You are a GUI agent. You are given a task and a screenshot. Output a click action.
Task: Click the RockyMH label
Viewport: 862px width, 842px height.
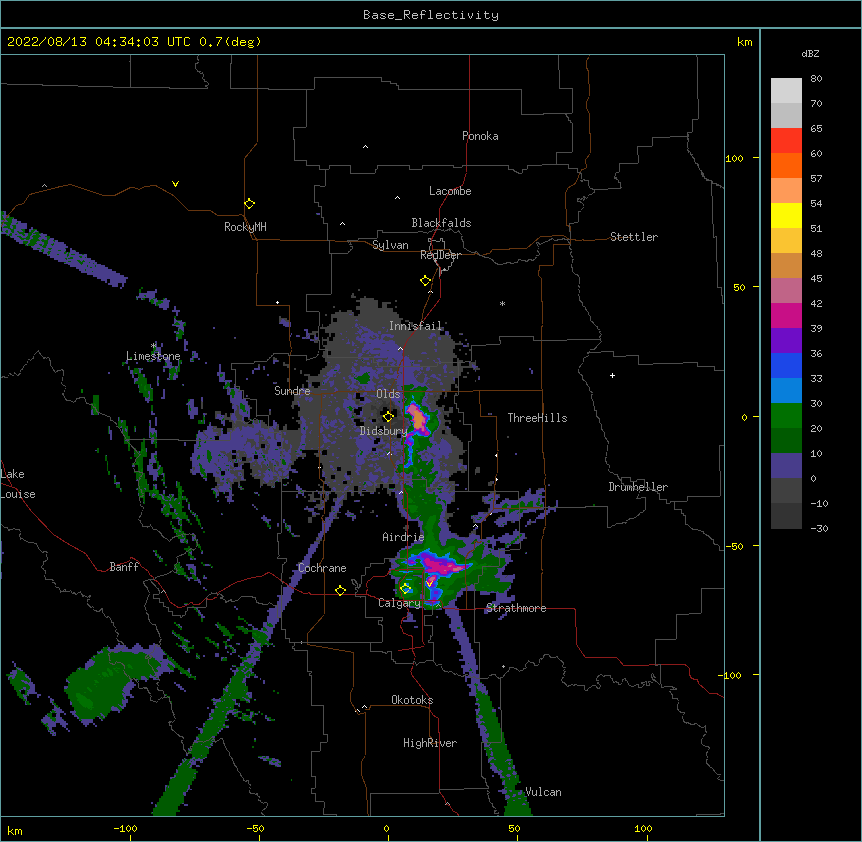pos(245,227)
